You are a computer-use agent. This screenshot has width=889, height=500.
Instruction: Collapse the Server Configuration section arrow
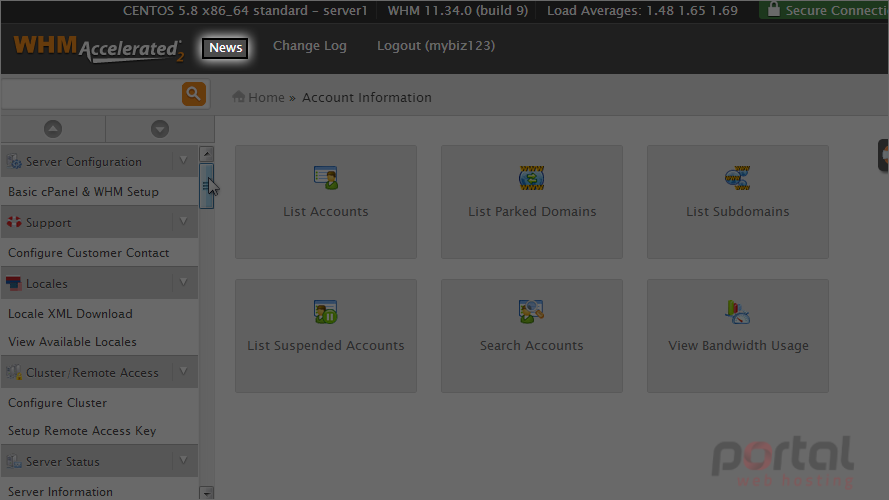184,161
